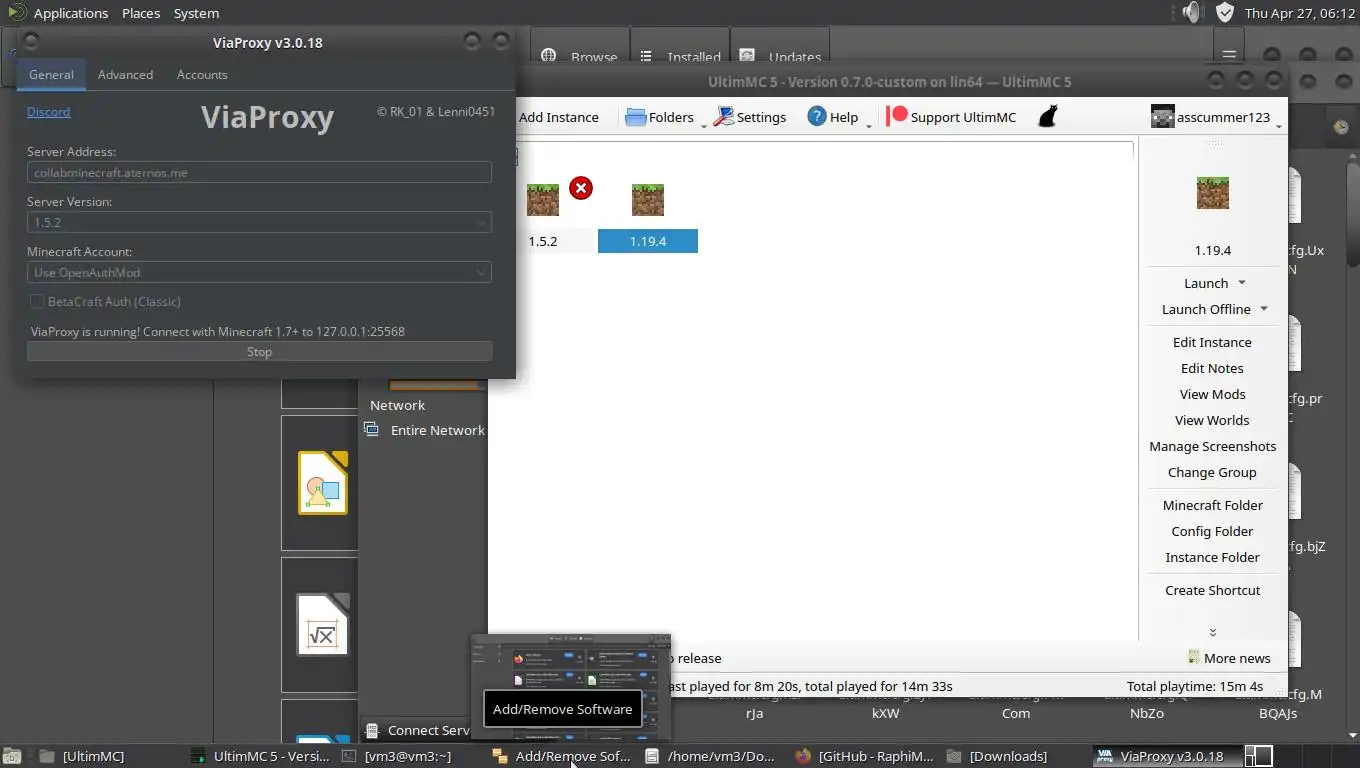This screenshot has height=768, width=1360.
Task: Click Edit Notes in the sidebar
Action: point(1212,368)
